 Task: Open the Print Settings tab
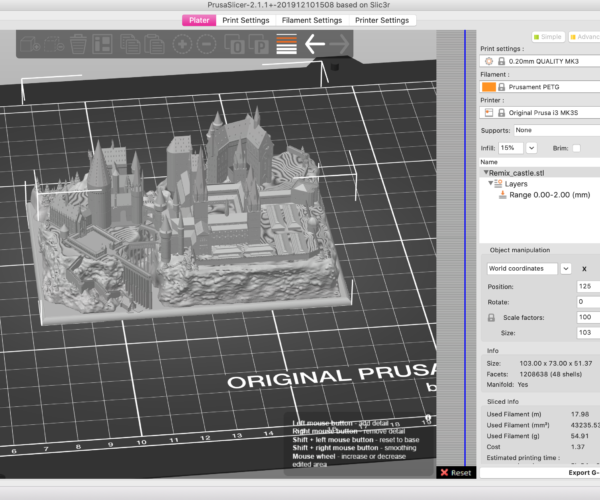(x=246, y=20)
